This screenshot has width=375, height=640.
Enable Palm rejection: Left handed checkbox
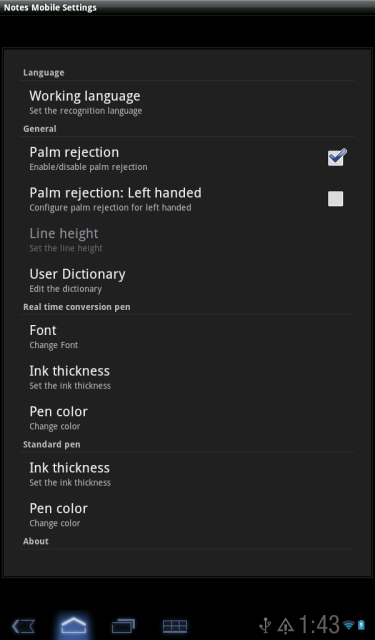pyautogui.click(x=335, y=198)
